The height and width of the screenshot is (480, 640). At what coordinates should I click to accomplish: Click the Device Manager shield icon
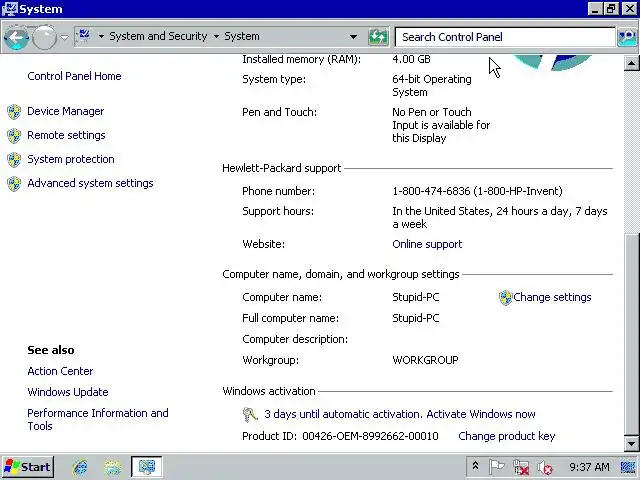(14, 111)
